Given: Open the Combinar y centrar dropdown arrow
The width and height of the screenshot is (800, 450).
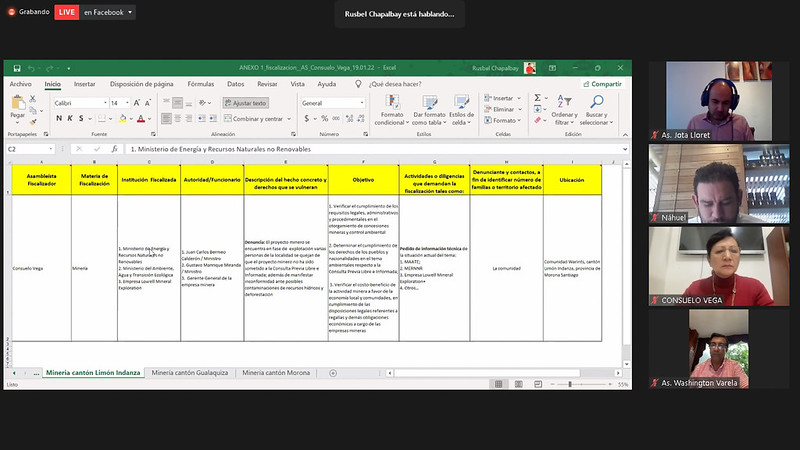Looking at the screenshot, I should [x=289, y=119].
